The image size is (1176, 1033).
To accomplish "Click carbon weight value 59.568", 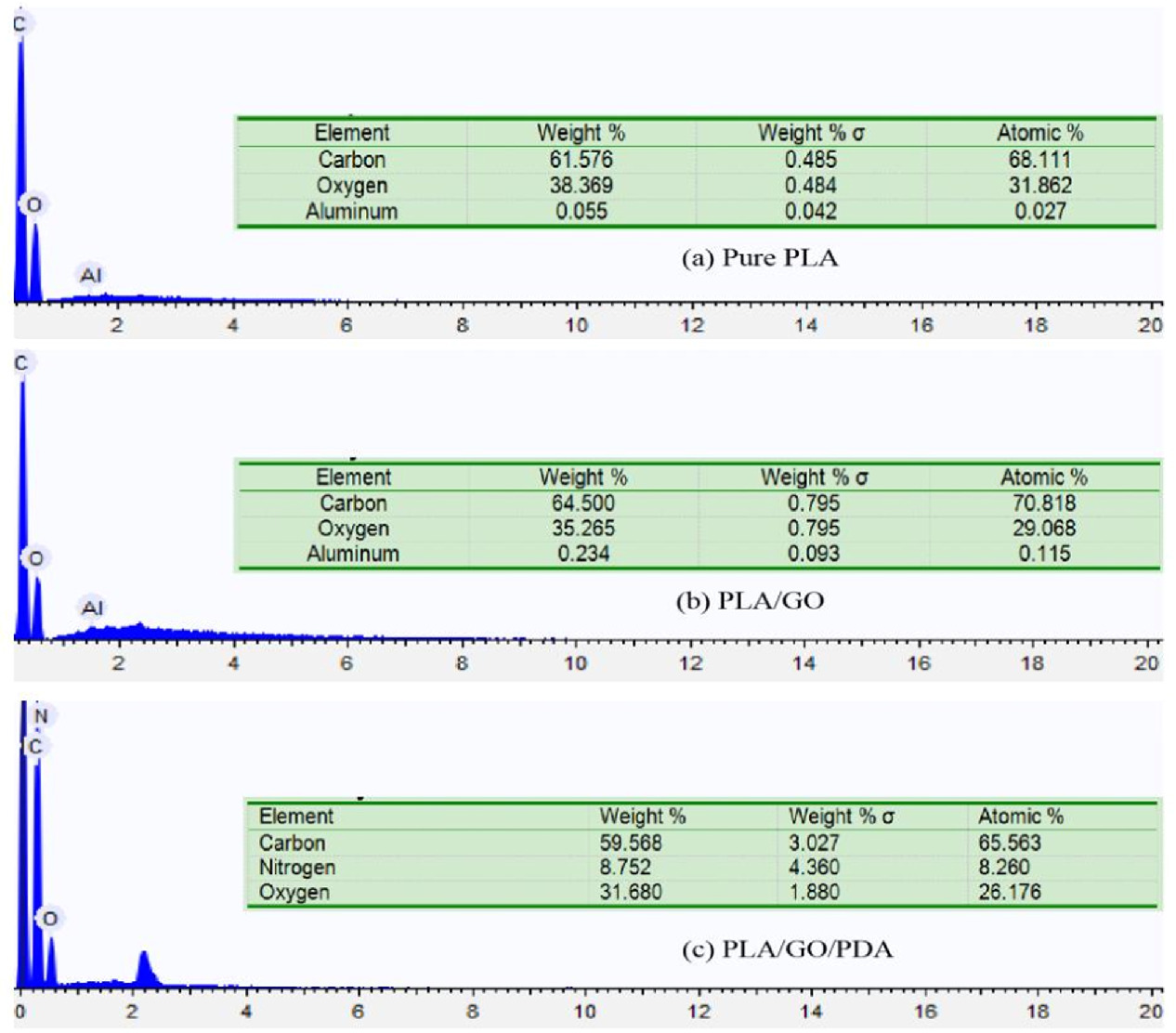I will 631,843.
